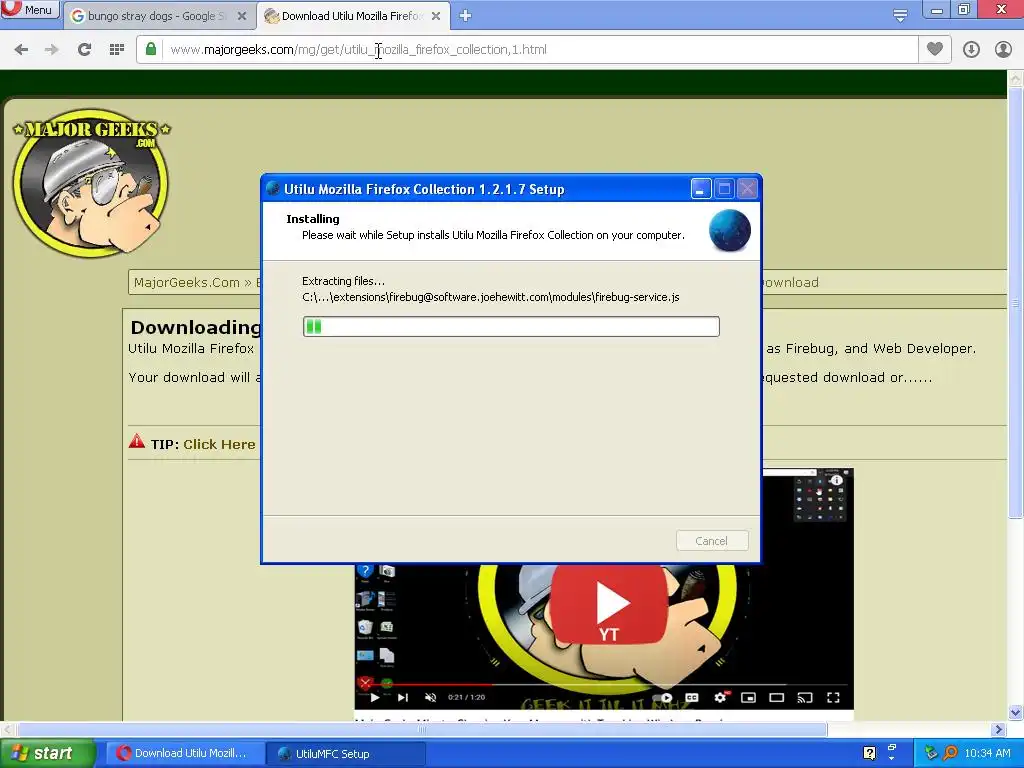The image size is (1024, 768).
Task: Go back to previous page
Action: pos(21,50)
